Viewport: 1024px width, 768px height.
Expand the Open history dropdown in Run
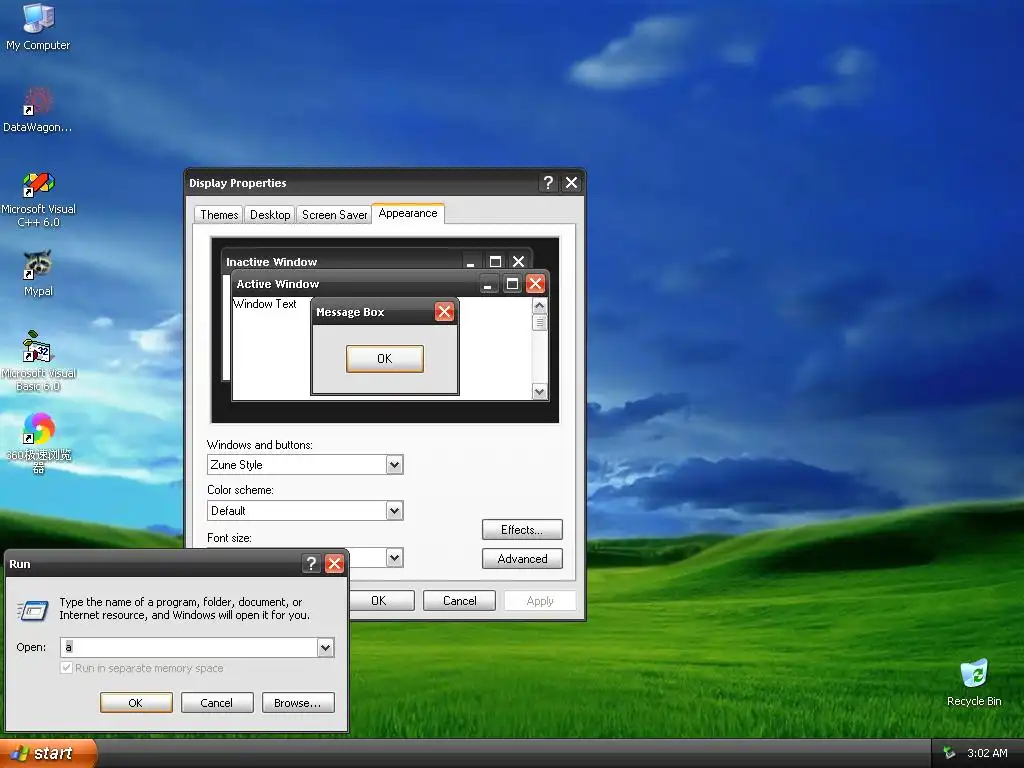[325, 647]
